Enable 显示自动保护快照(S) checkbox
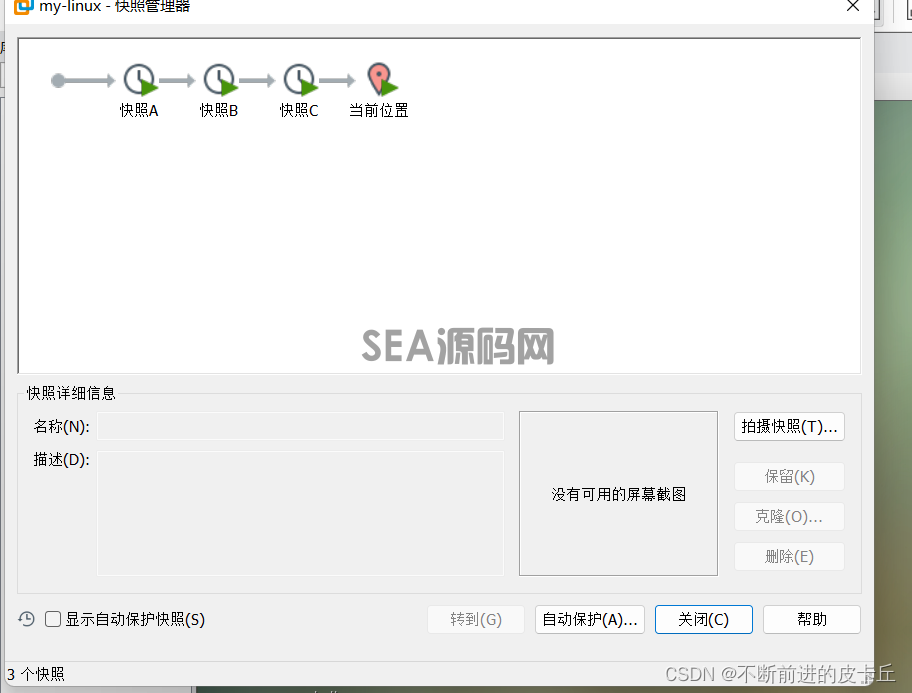The image size is (912, 693). point(53,619)
